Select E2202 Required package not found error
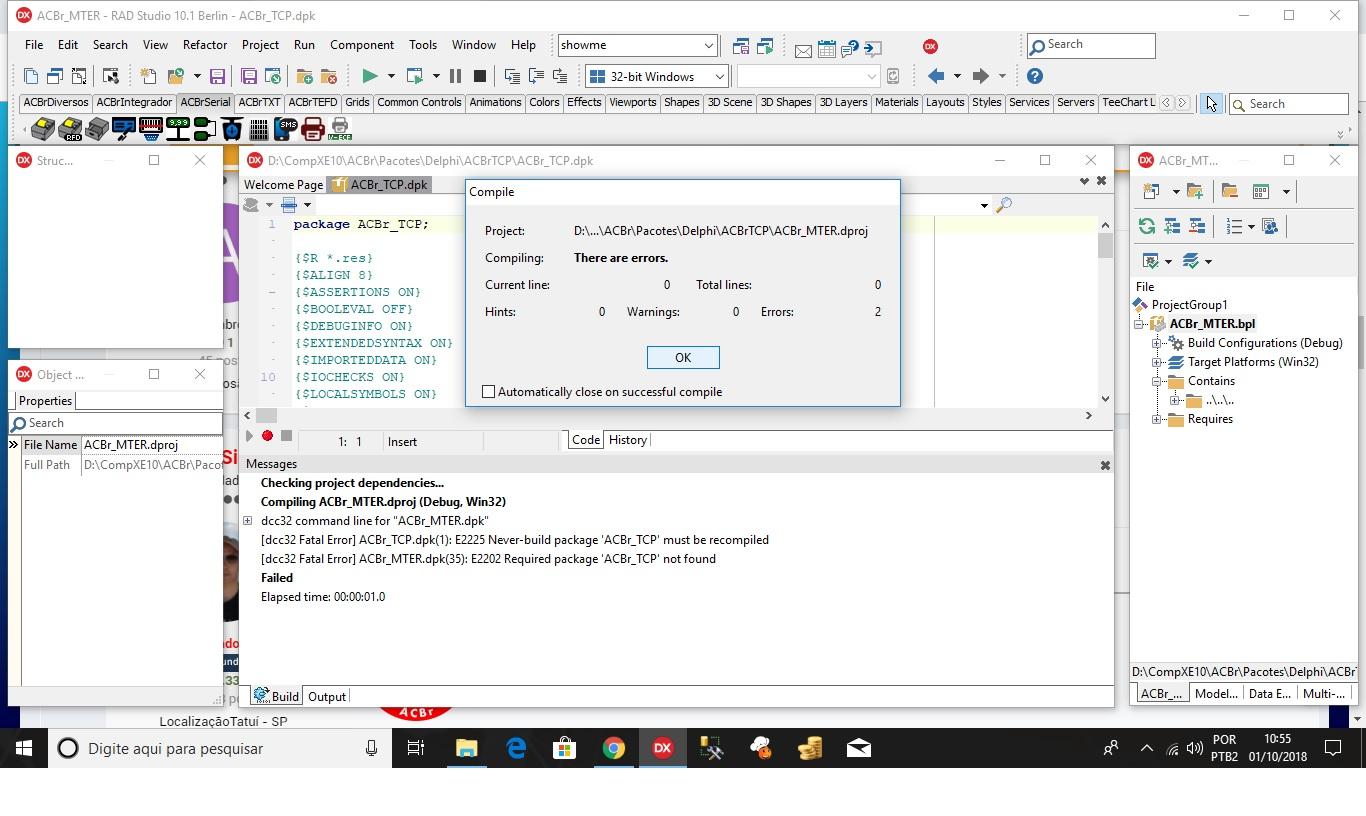 tap(488, 559)
